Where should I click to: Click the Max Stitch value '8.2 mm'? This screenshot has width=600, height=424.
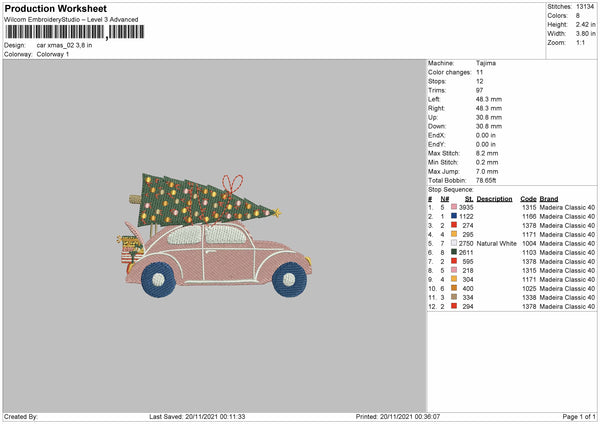coord(487,153)
